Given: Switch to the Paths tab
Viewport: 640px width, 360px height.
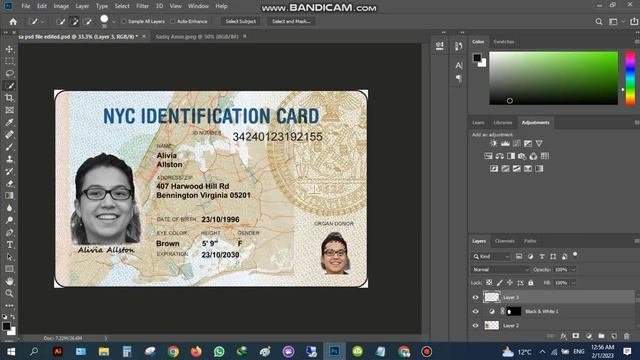Looking at the screenshot, I should tap(530, 241).
